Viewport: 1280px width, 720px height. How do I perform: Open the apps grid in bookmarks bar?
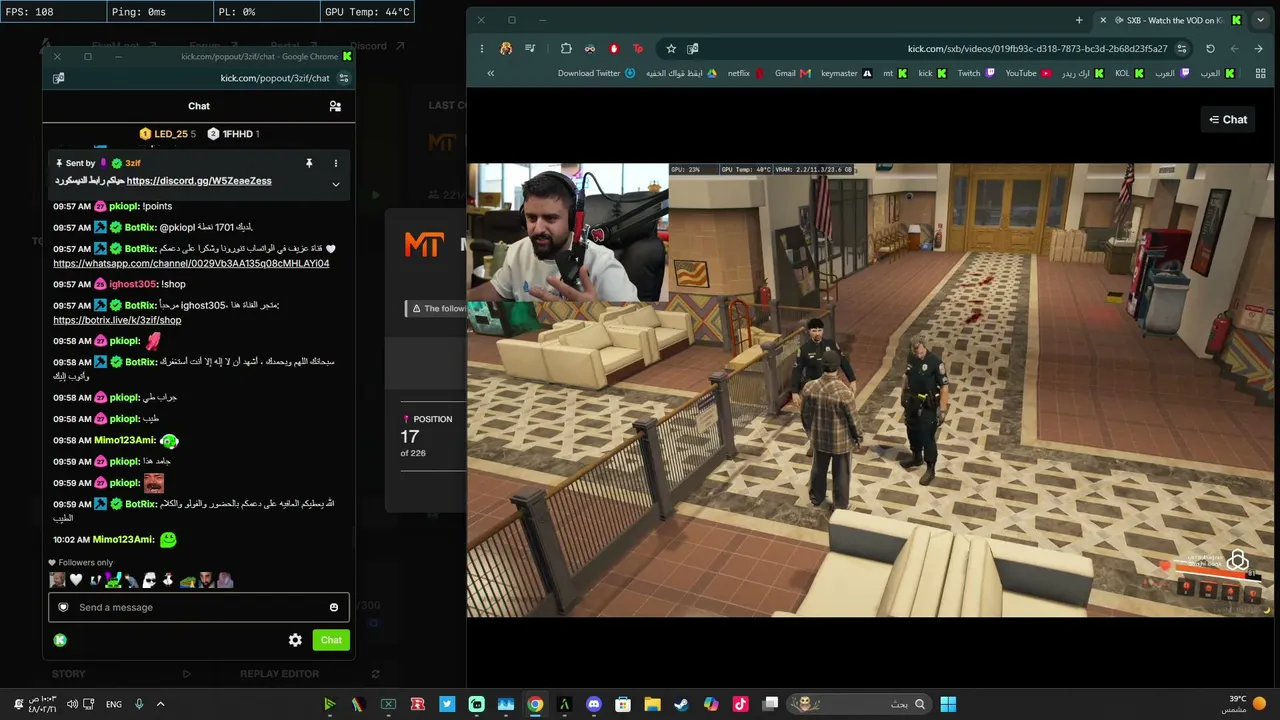(x=1260, y=73)
